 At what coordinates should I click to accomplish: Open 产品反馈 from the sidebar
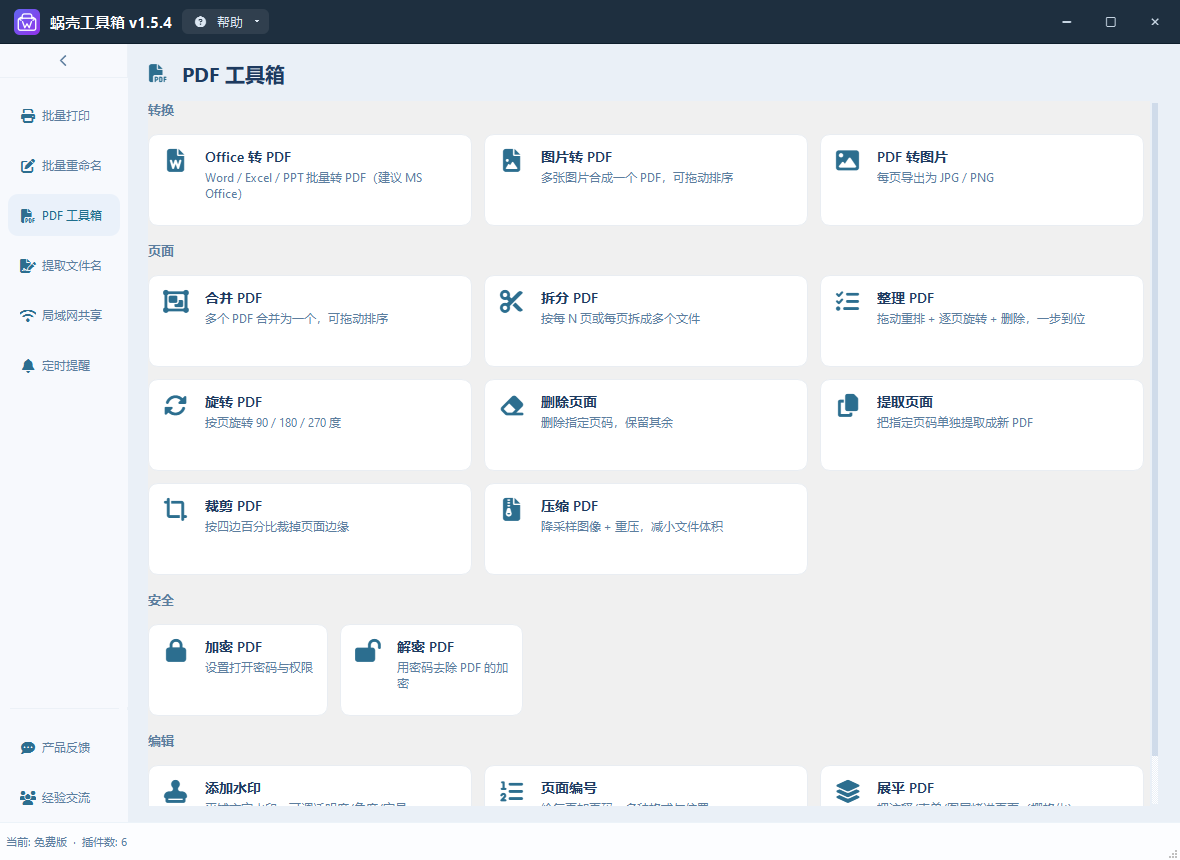point(64,748)
